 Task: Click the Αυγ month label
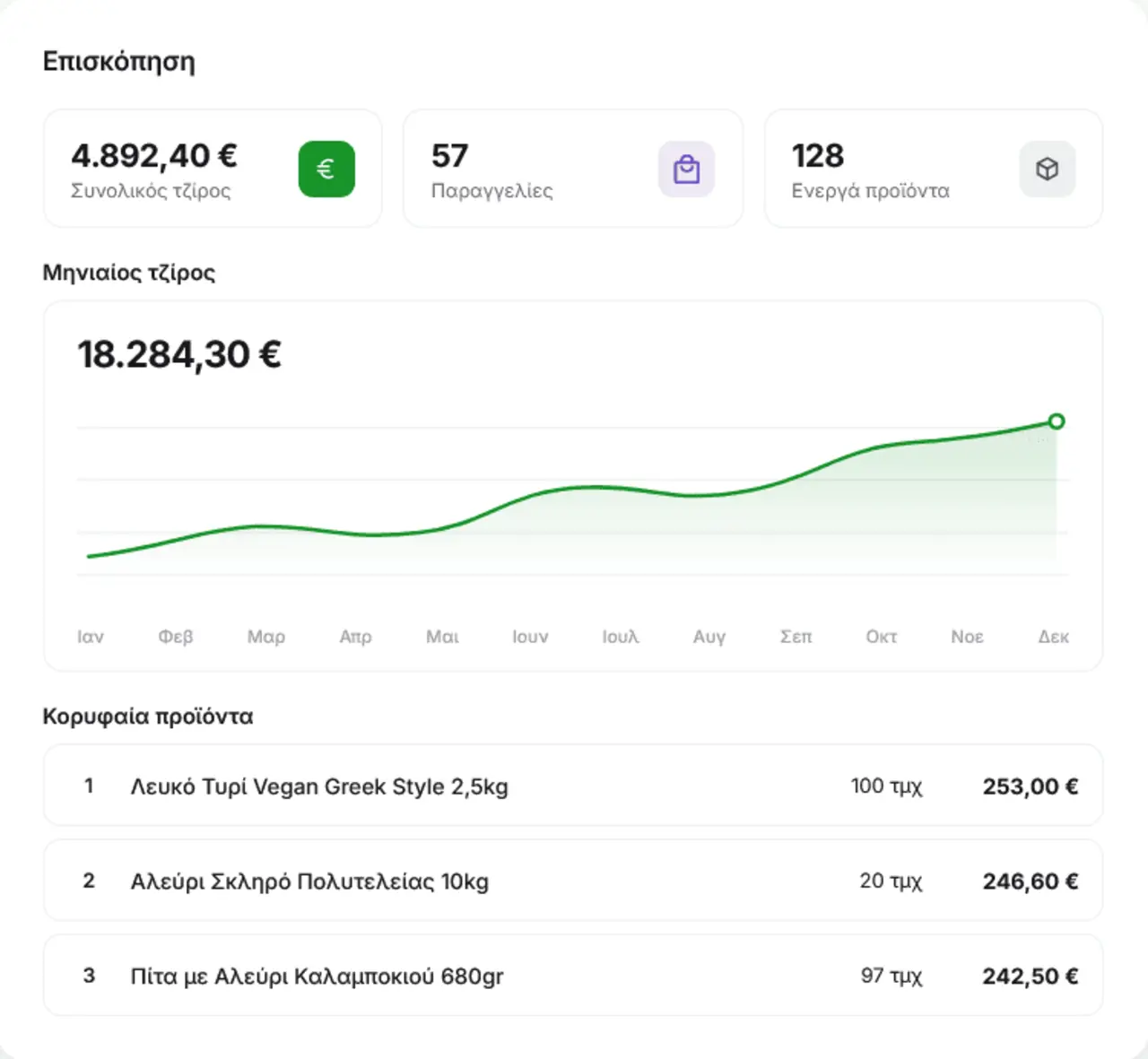point(709,637)
